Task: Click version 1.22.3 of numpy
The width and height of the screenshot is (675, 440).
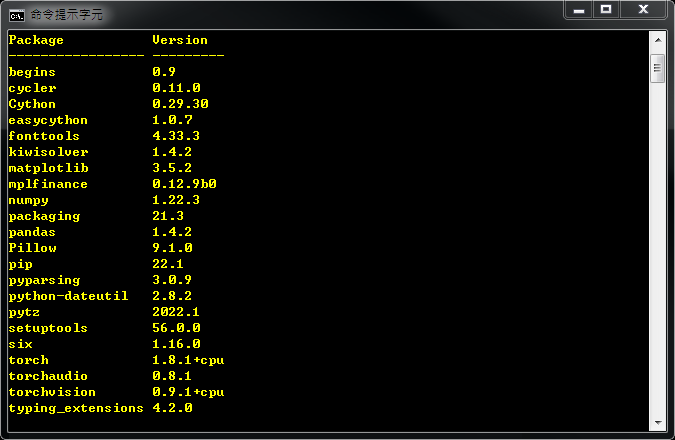Action: click(176, 200)
